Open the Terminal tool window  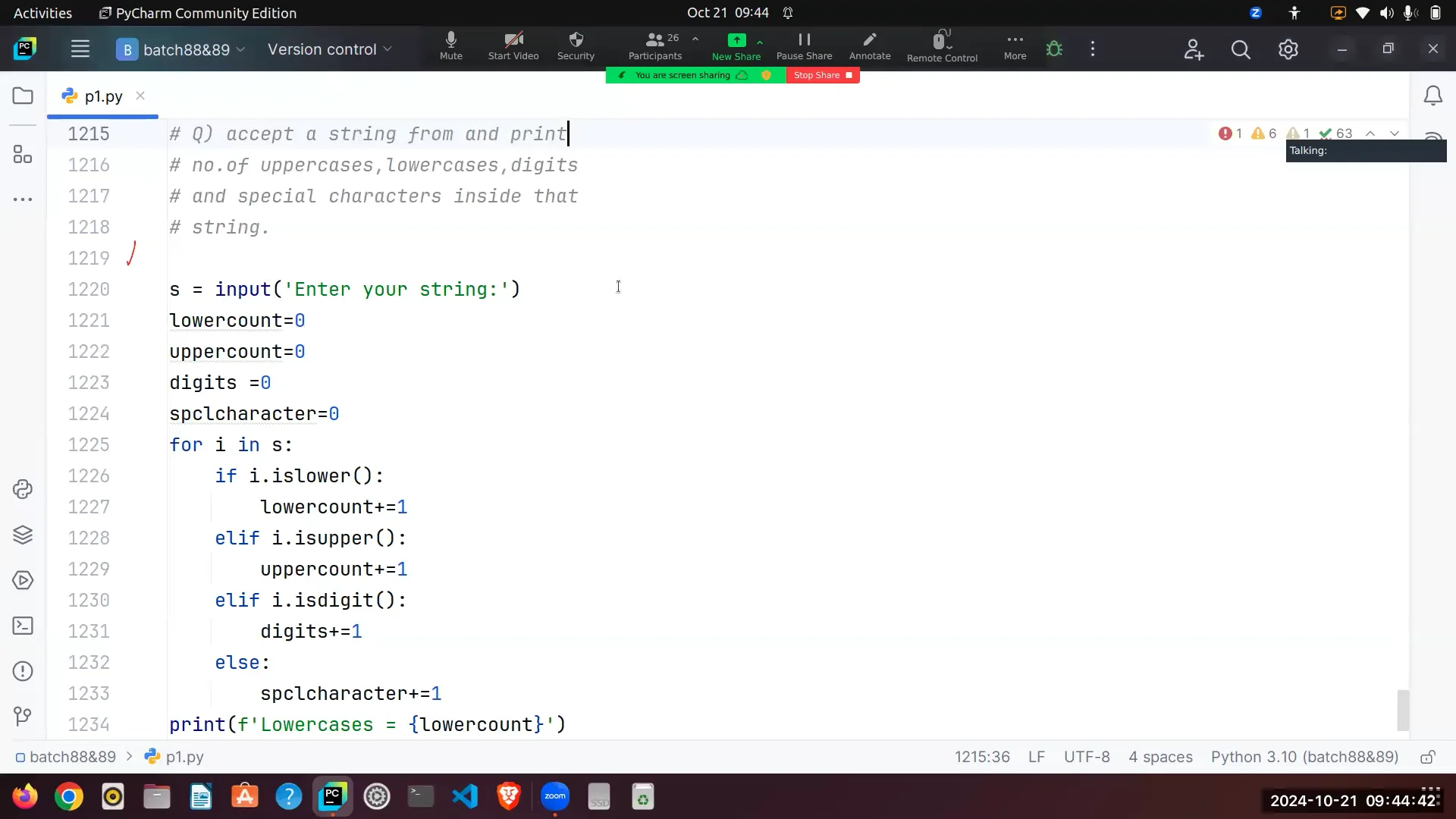(x=23, y=626)
